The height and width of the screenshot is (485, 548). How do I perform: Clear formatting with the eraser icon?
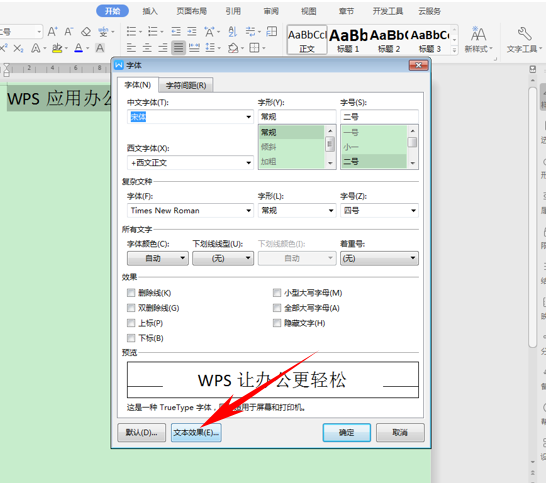(86, 32)
